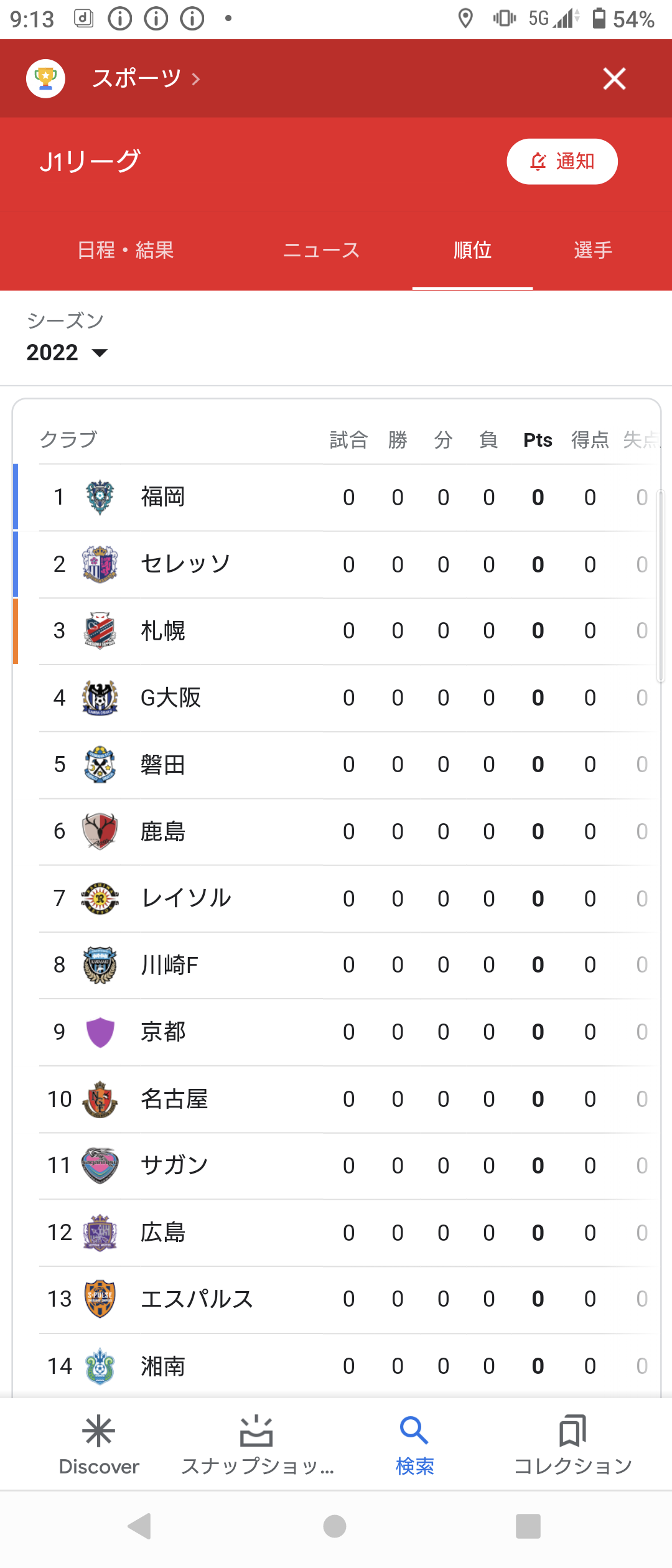Select the search magnifier icon
Image resolution: width=672 pixels, height=1568 pixels.
[x=414, y=1431]
